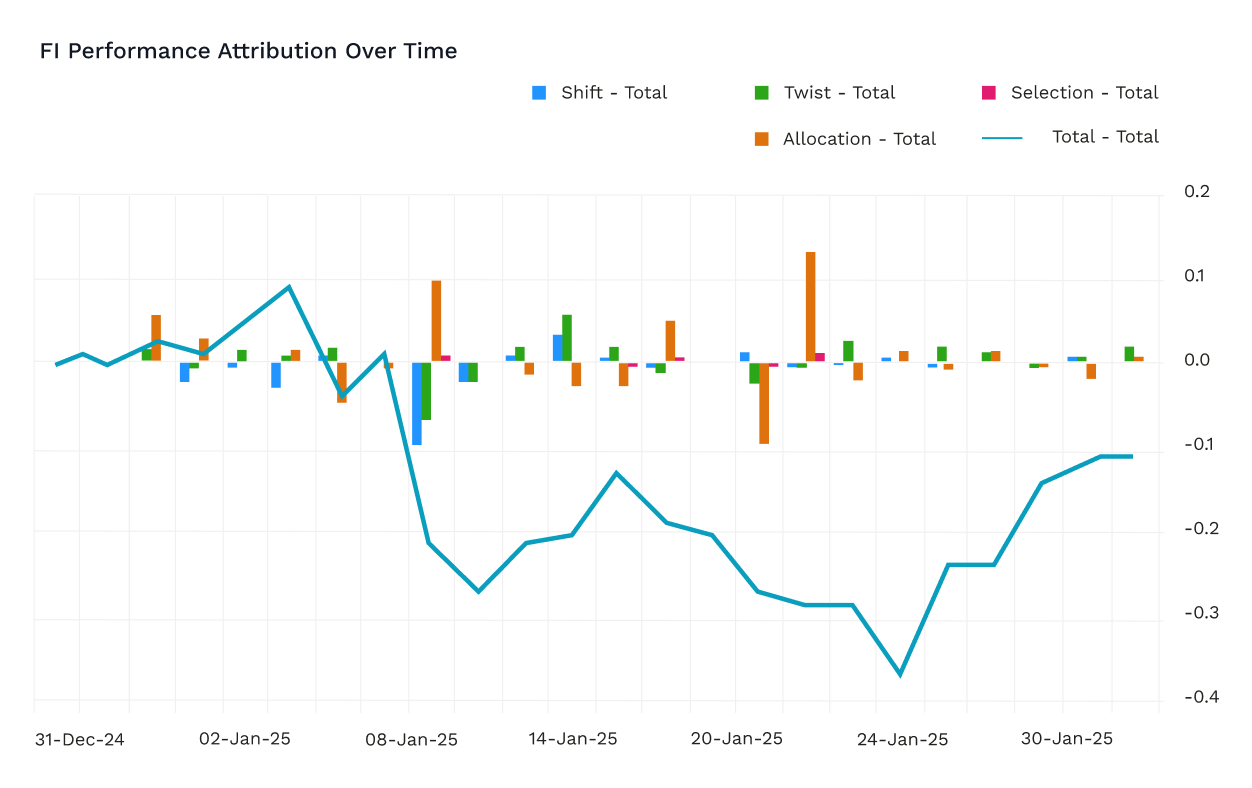The width and height of the screenshot is (1252, 788).
Task: Select the lowest point of the Total line
Action: point(900,675)
